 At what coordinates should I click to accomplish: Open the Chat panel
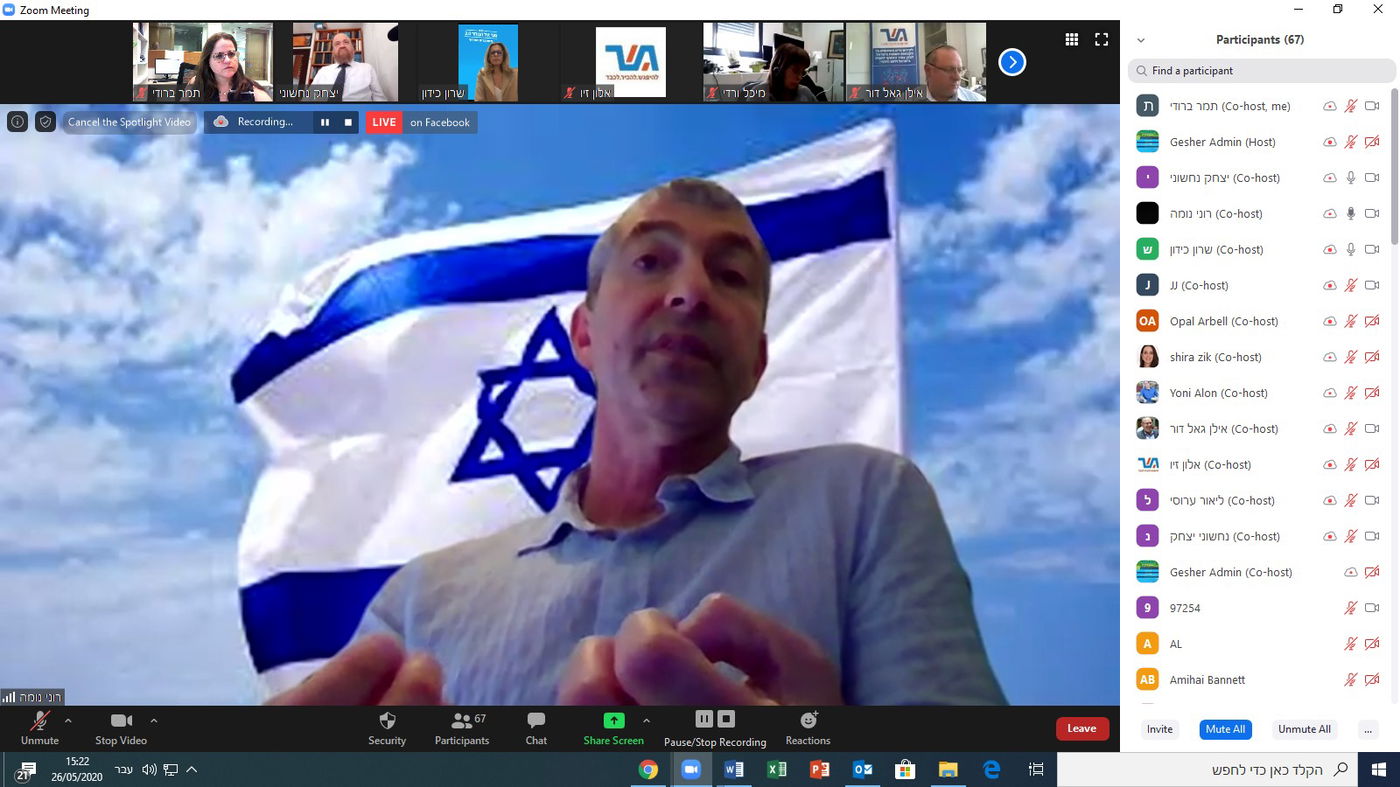coord(536,725)
